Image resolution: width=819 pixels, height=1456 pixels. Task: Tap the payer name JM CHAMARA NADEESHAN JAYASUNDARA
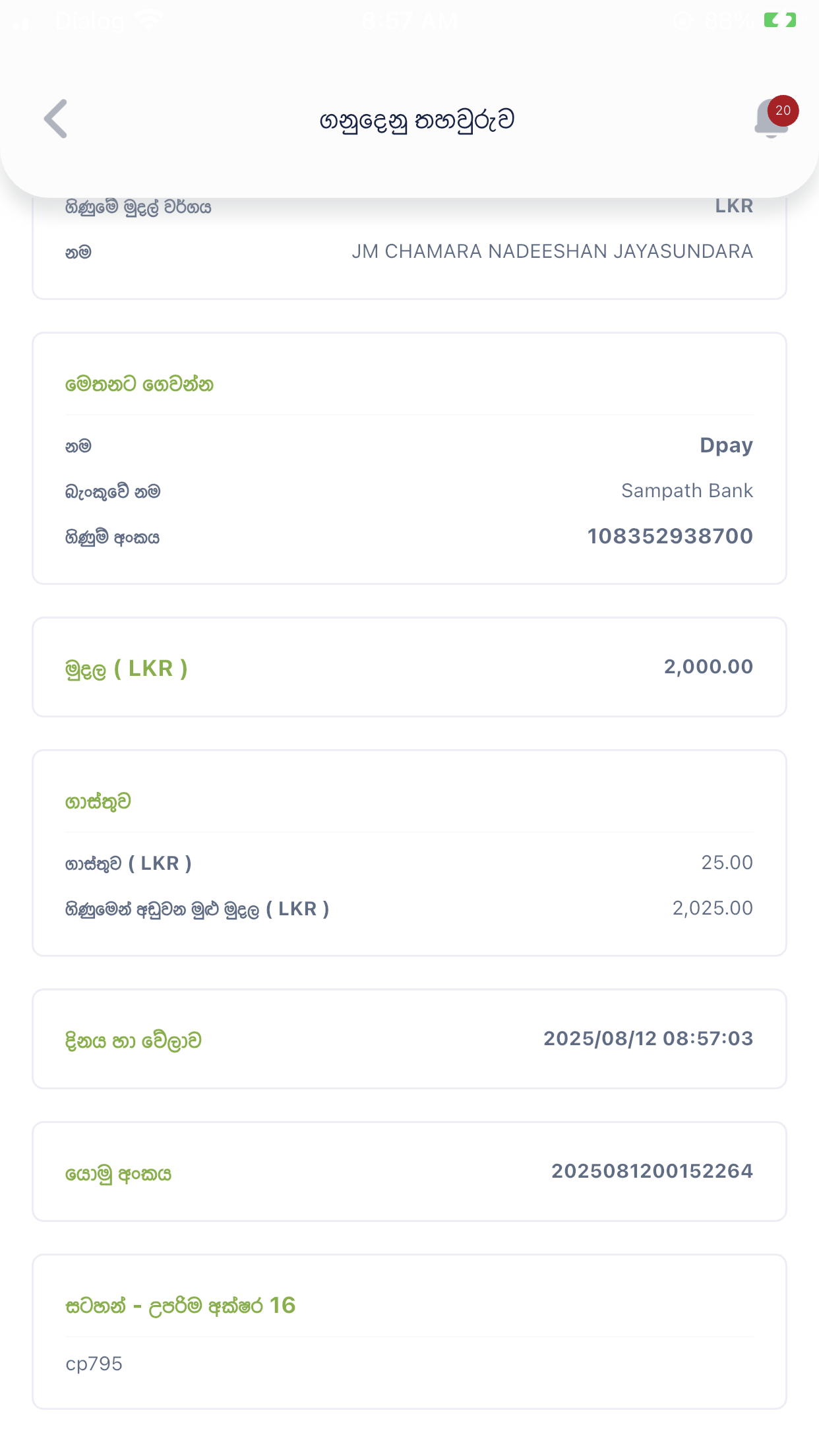(x=552, y=251)
